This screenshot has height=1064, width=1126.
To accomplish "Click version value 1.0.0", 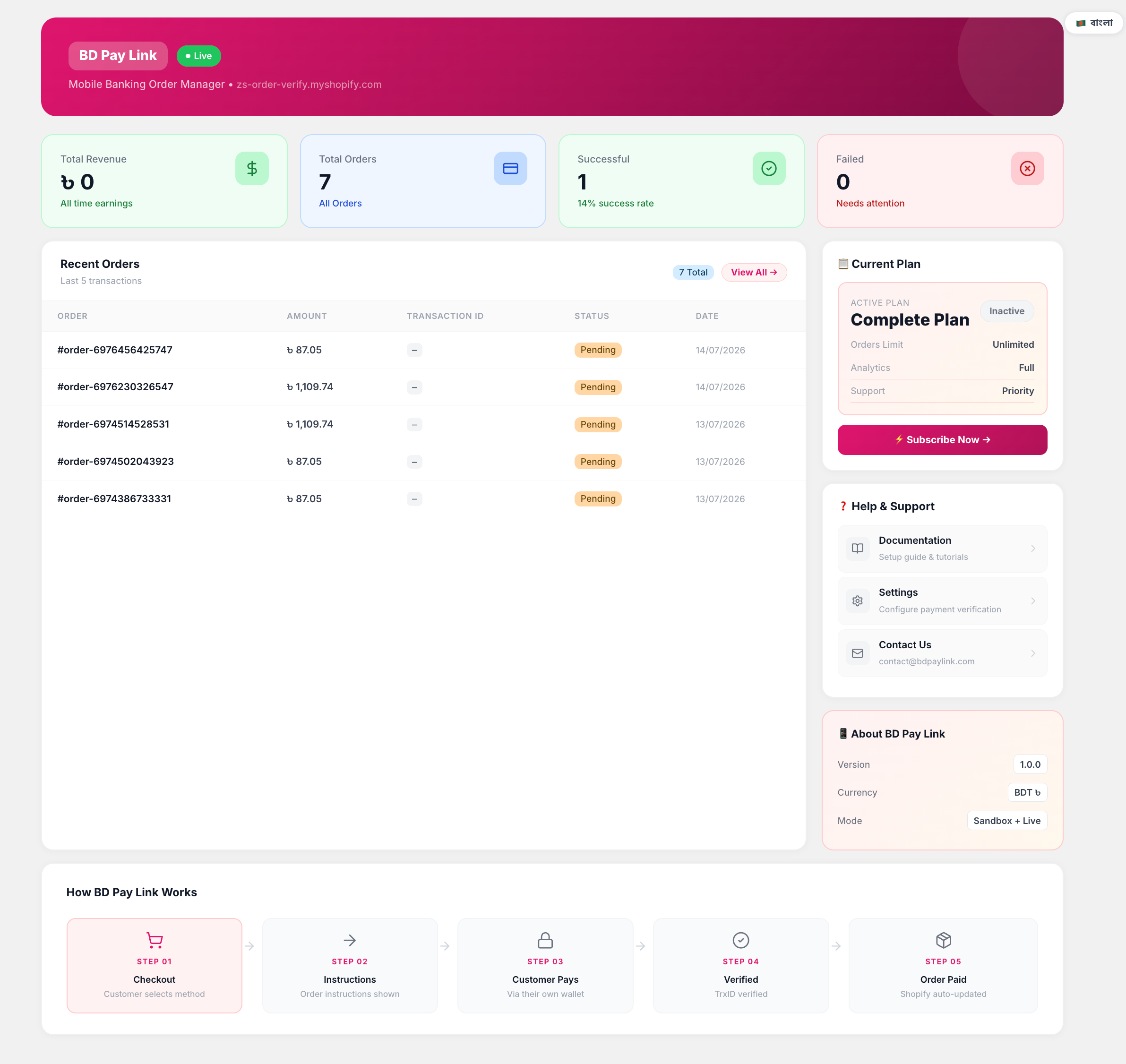I will (1030, 764).
